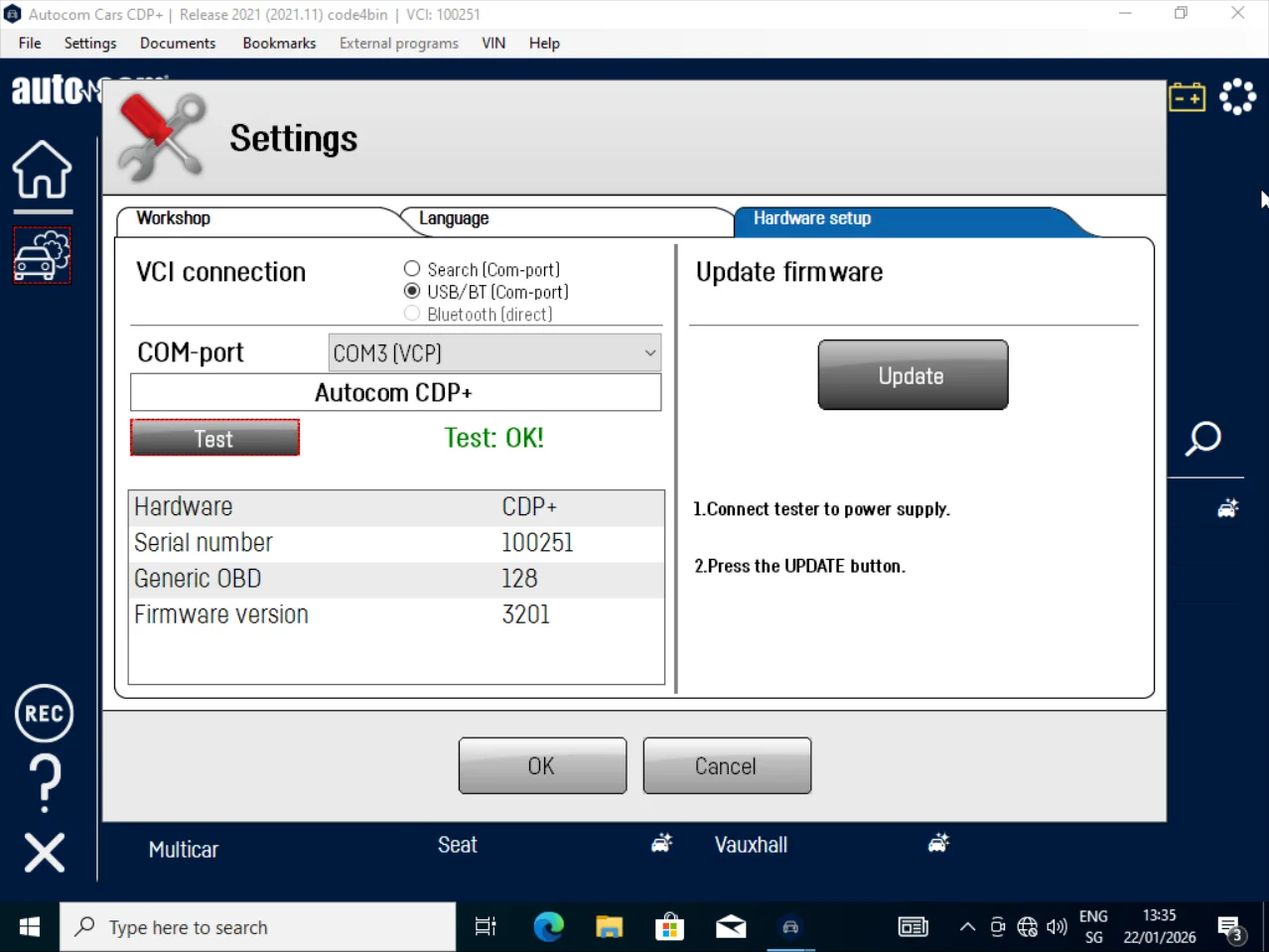Open Microsoft Store from taskbar

(x=670, y=927)
